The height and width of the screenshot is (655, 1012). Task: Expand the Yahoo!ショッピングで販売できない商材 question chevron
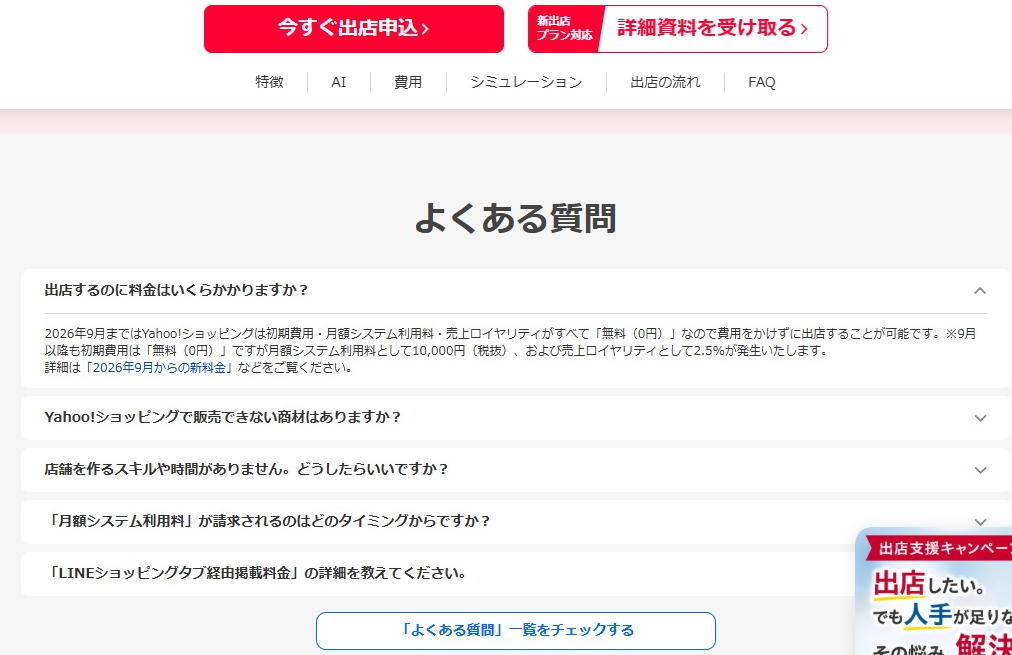pos(980,418)
